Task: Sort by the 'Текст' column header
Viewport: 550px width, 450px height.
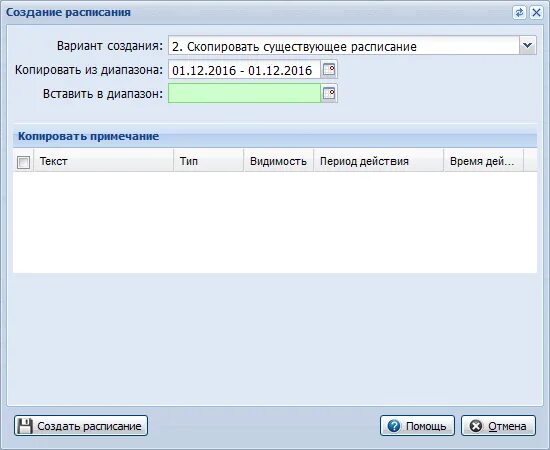Action: (104, 161)
